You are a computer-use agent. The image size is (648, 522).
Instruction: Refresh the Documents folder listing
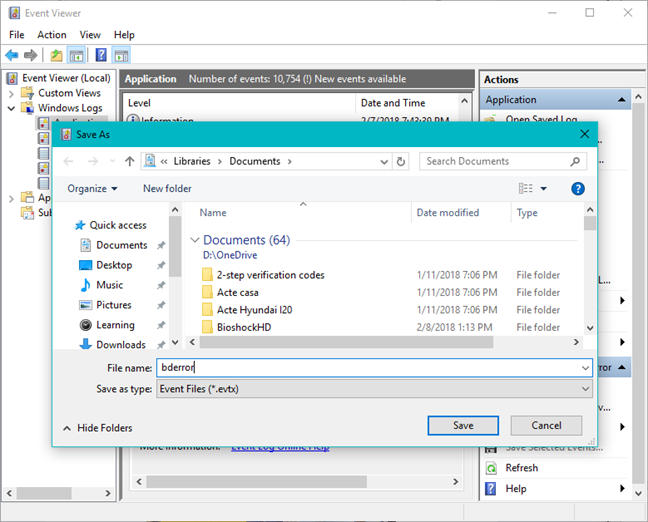400,162
